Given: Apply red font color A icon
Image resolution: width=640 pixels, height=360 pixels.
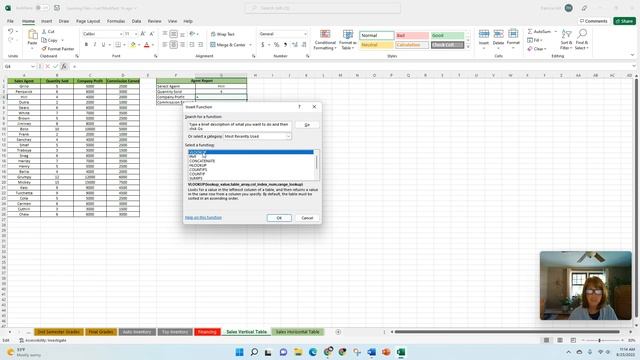Looking at the screenshot, I should (147, 44).
